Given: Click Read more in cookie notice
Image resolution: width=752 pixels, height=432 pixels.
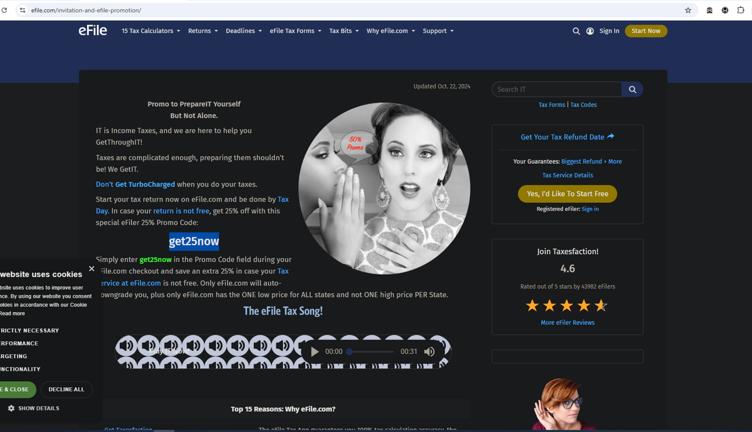Looking at the screenshot, I should (x=12, y=314).
